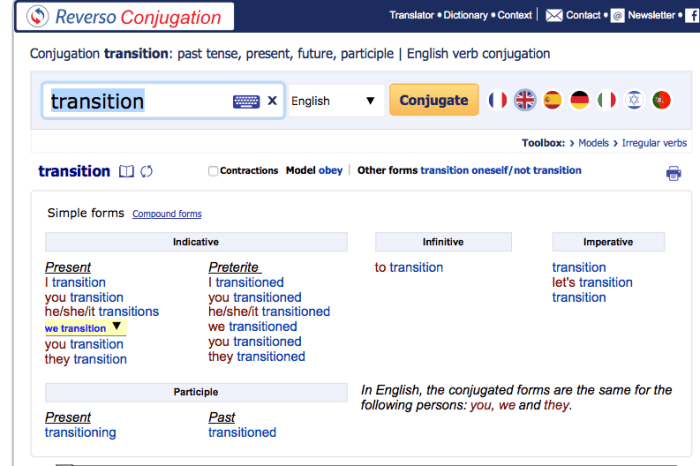Click the Italian flag icon
700x466 pixels.
606,100
